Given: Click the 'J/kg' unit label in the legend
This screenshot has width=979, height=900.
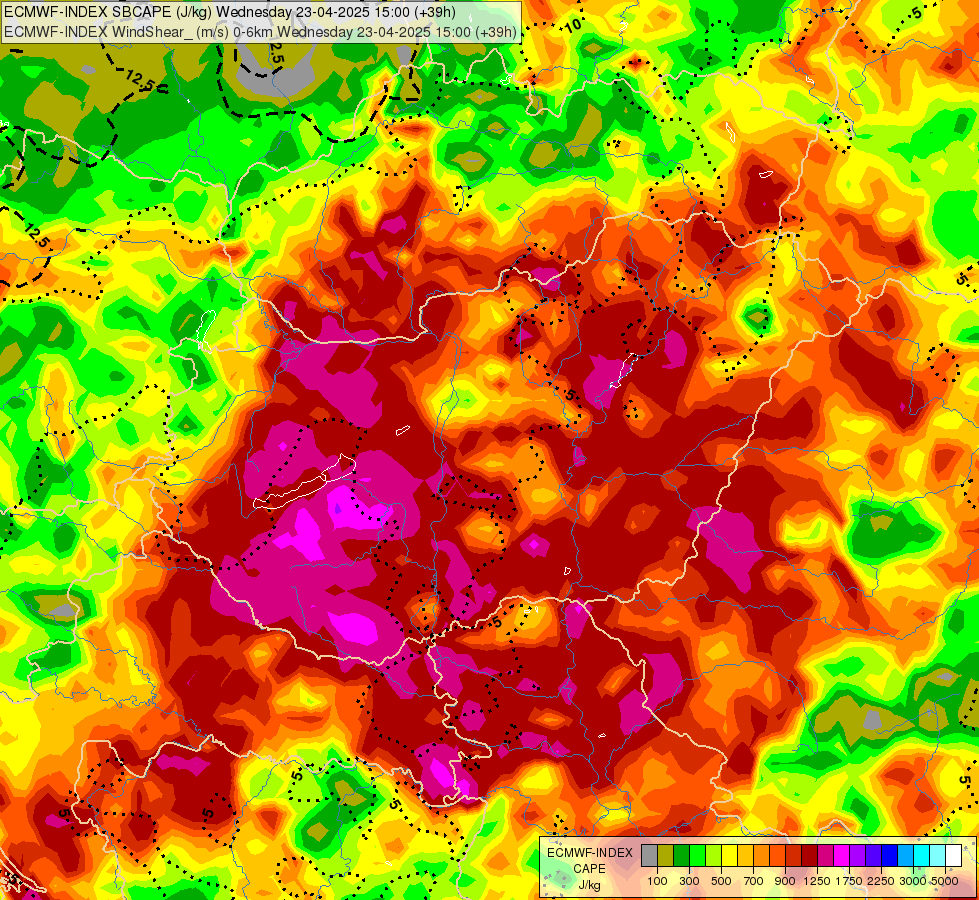Looking at the screenshot, I should (x=589, y=885).
